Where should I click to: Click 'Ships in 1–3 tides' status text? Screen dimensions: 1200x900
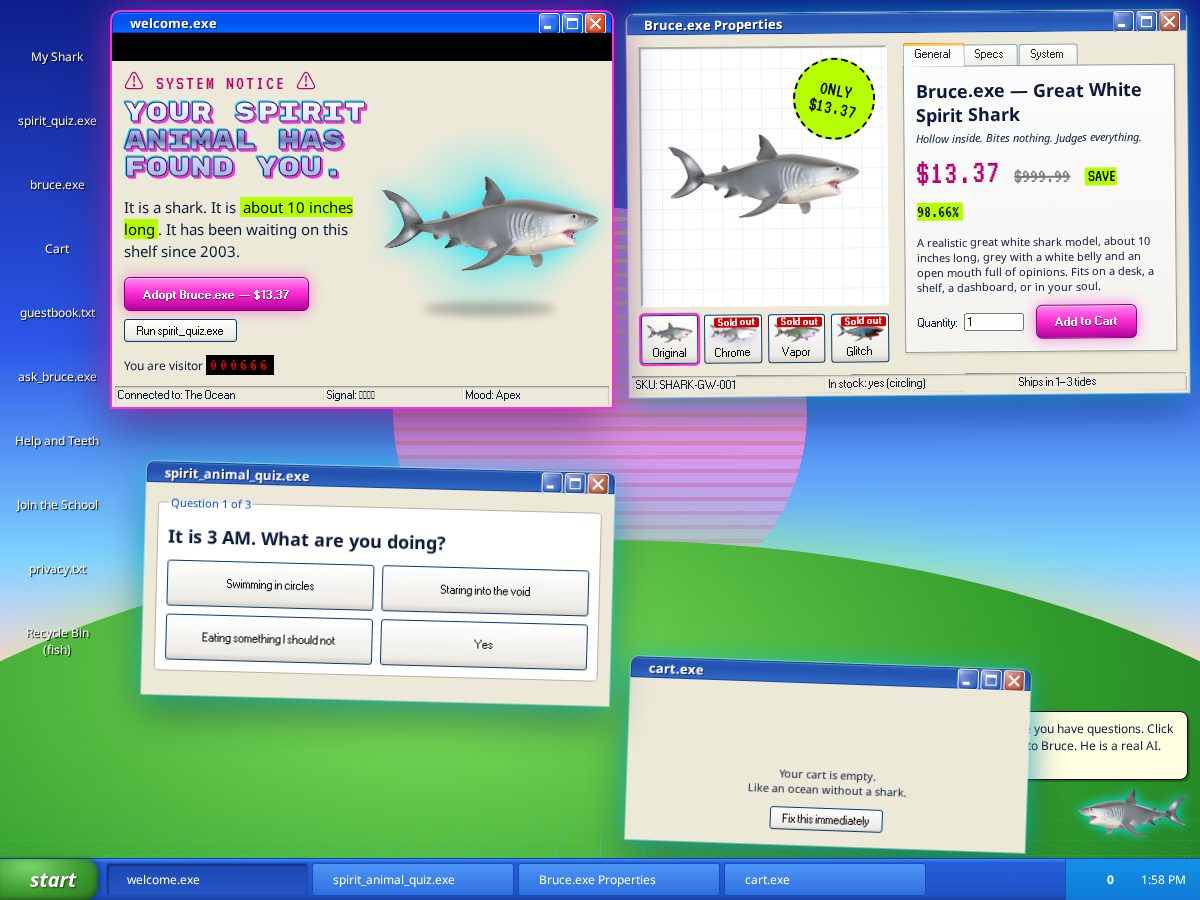pos(1058,382)
